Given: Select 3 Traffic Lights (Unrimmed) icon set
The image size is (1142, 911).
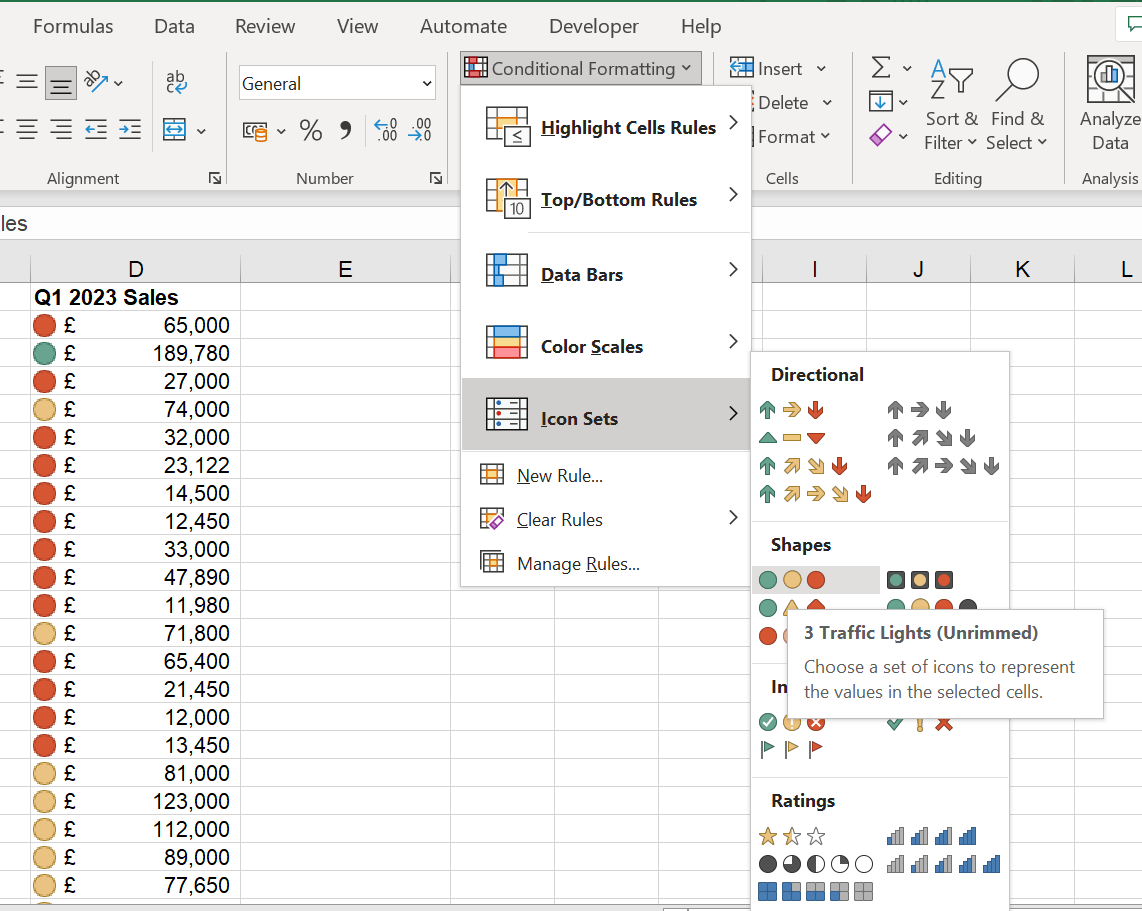Looking at the screenshot, I should 792,580.
